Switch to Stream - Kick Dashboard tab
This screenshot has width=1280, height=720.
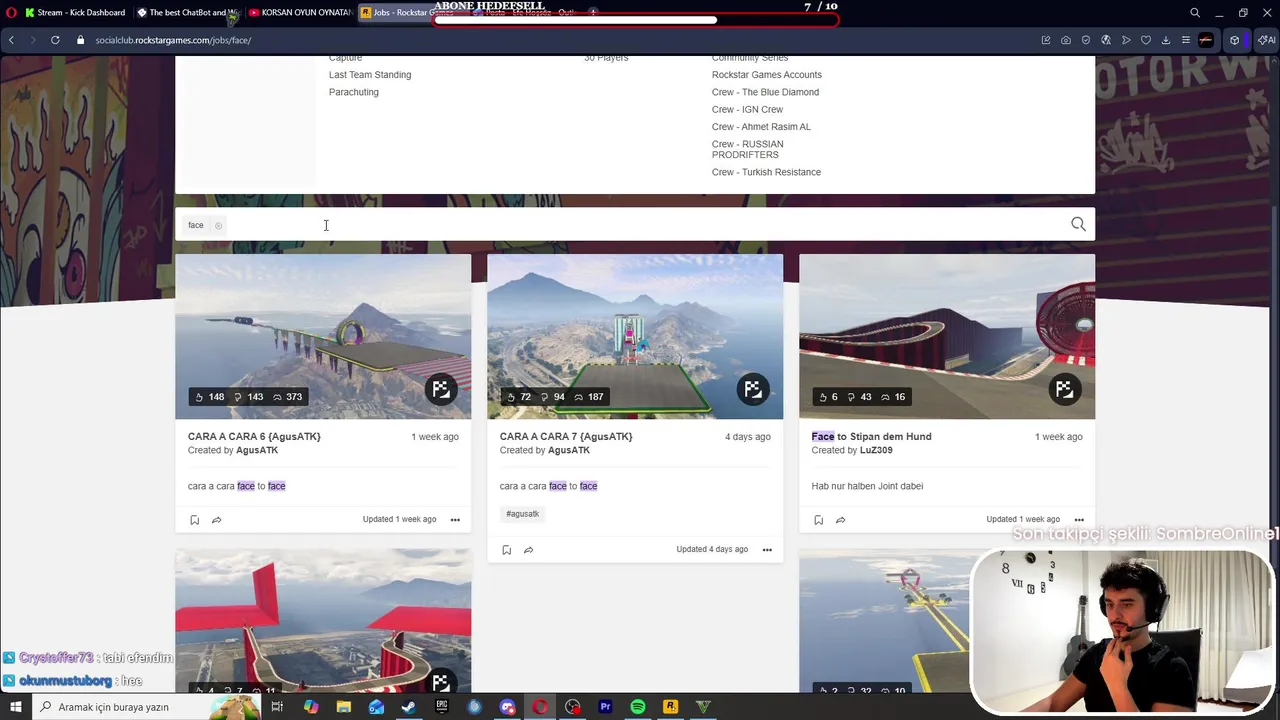[75, 13]
